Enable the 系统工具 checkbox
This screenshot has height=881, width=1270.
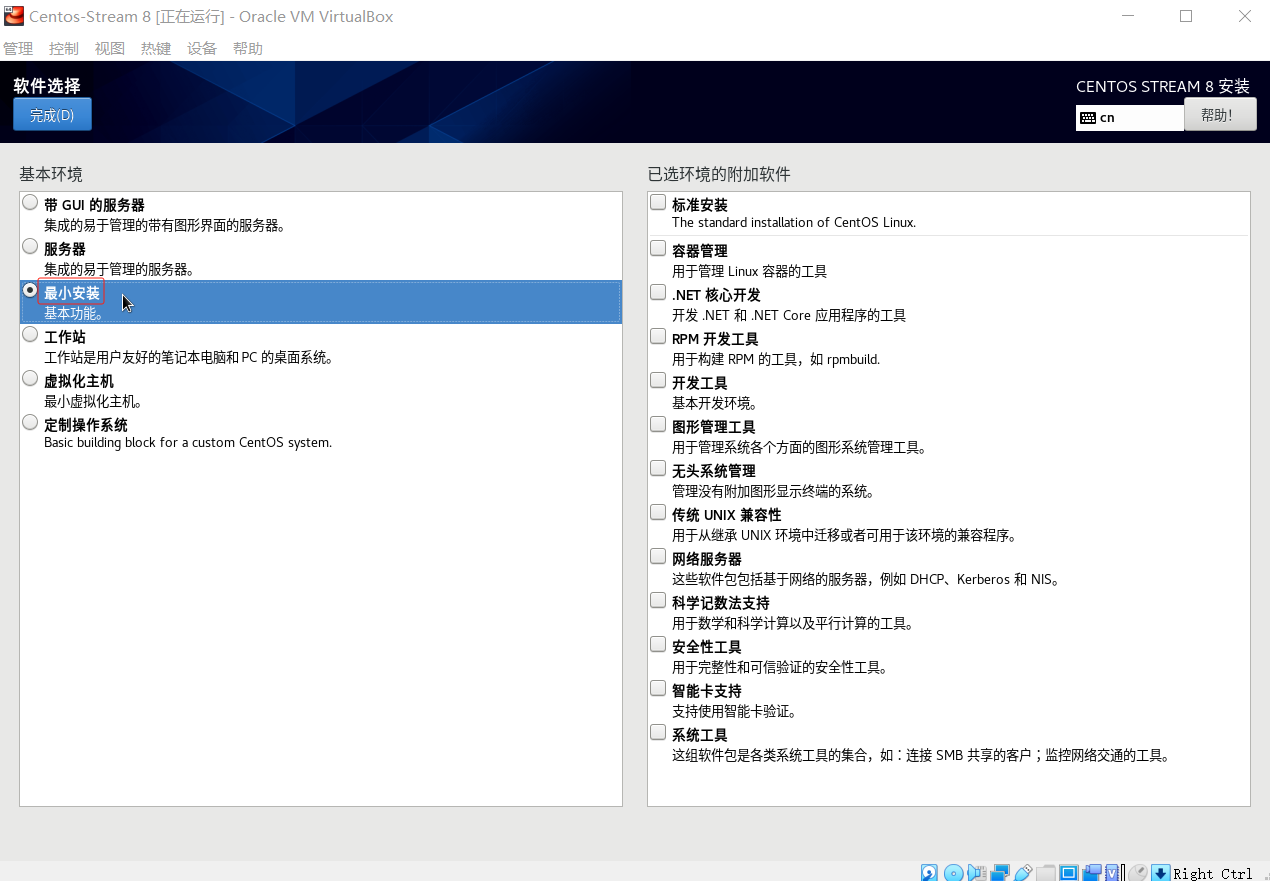(x=658, y=732)
